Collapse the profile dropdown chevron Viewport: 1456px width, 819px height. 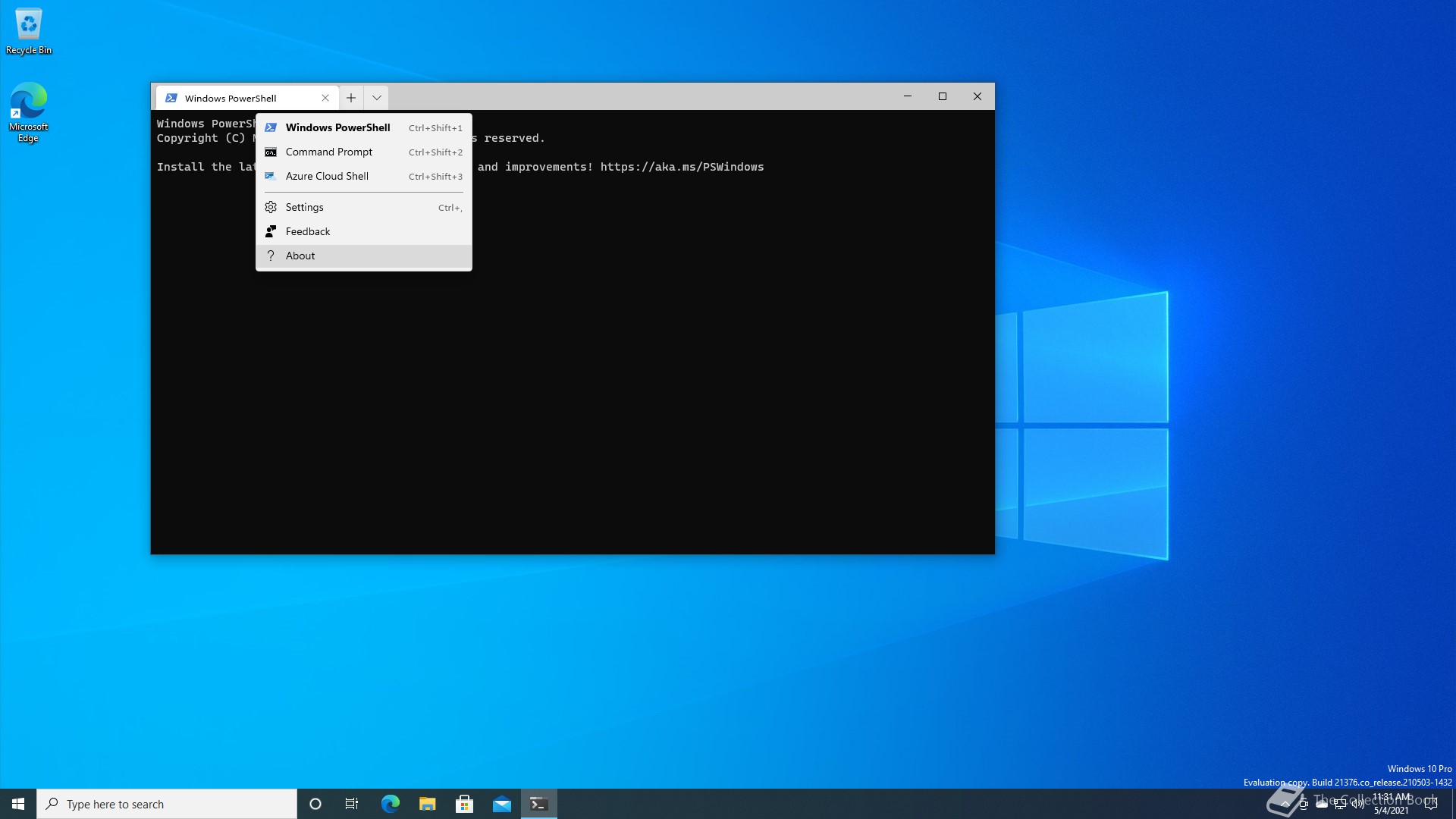tap(376, 97)
